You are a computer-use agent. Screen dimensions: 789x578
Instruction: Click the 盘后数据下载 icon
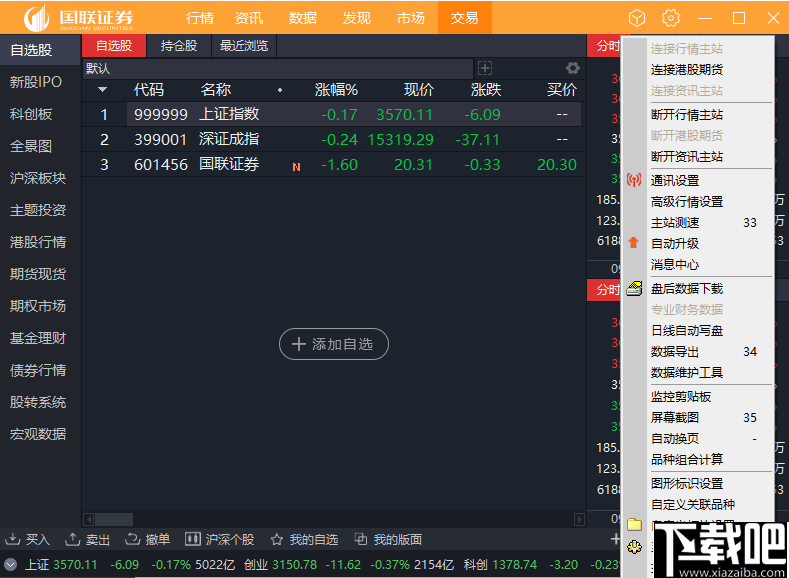tap(635, 288)
